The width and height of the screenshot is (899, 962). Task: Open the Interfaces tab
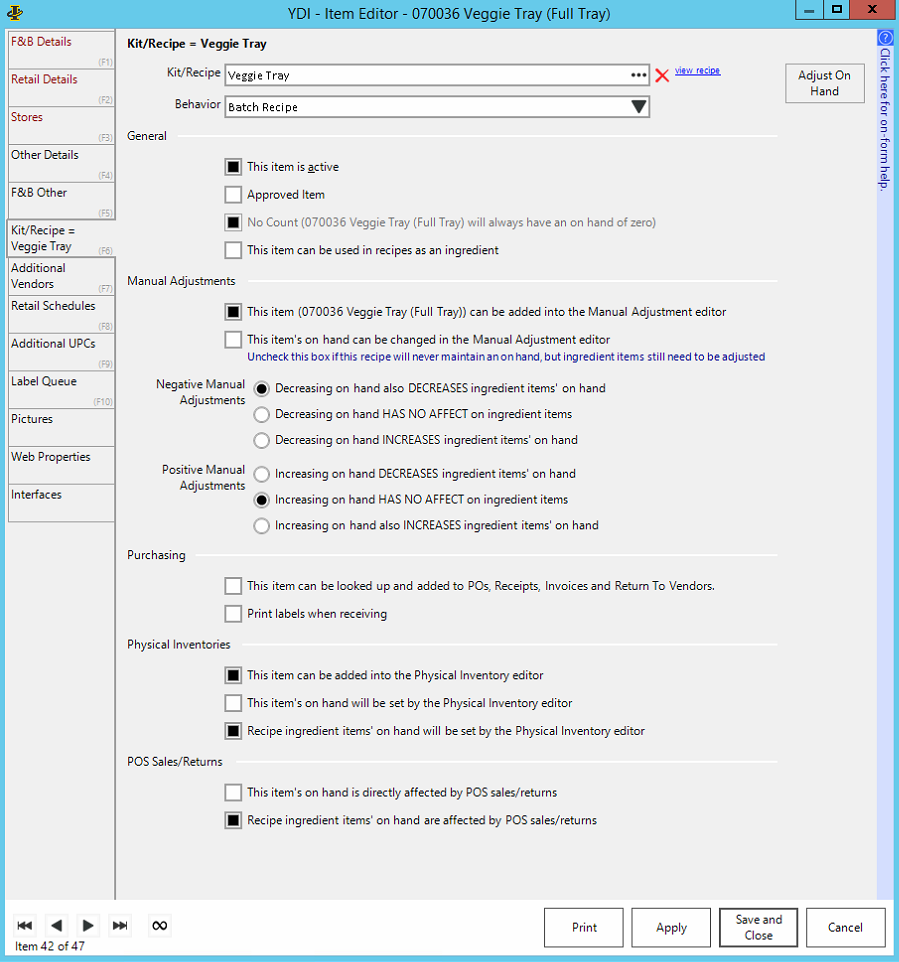coord(61,503)
